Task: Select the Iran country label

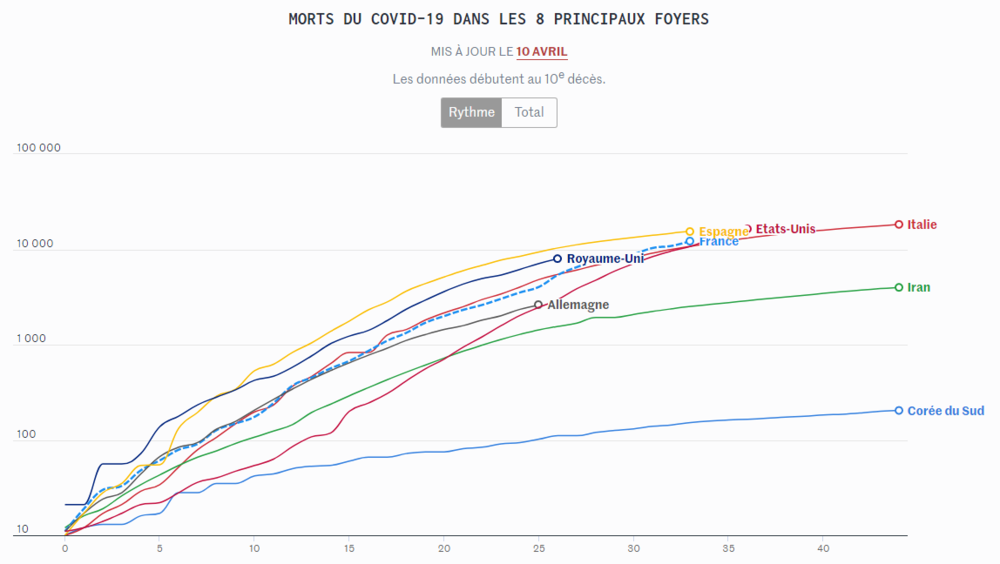Action: pyautogui.click(x=919, y=288)
